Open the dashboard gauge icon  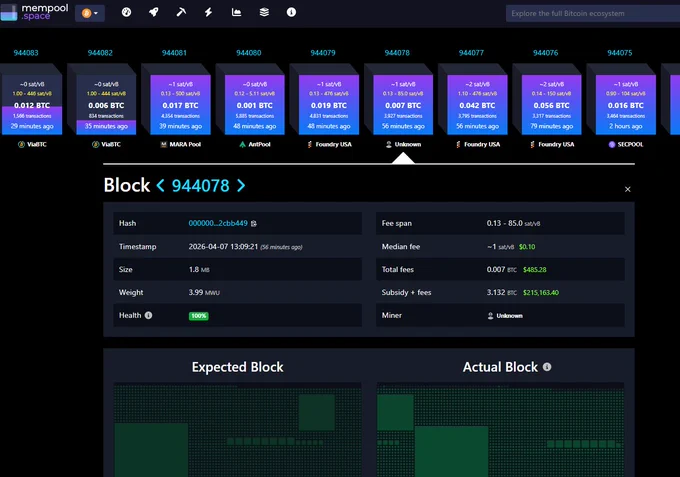pyautogui.click(x=126, y=12)
